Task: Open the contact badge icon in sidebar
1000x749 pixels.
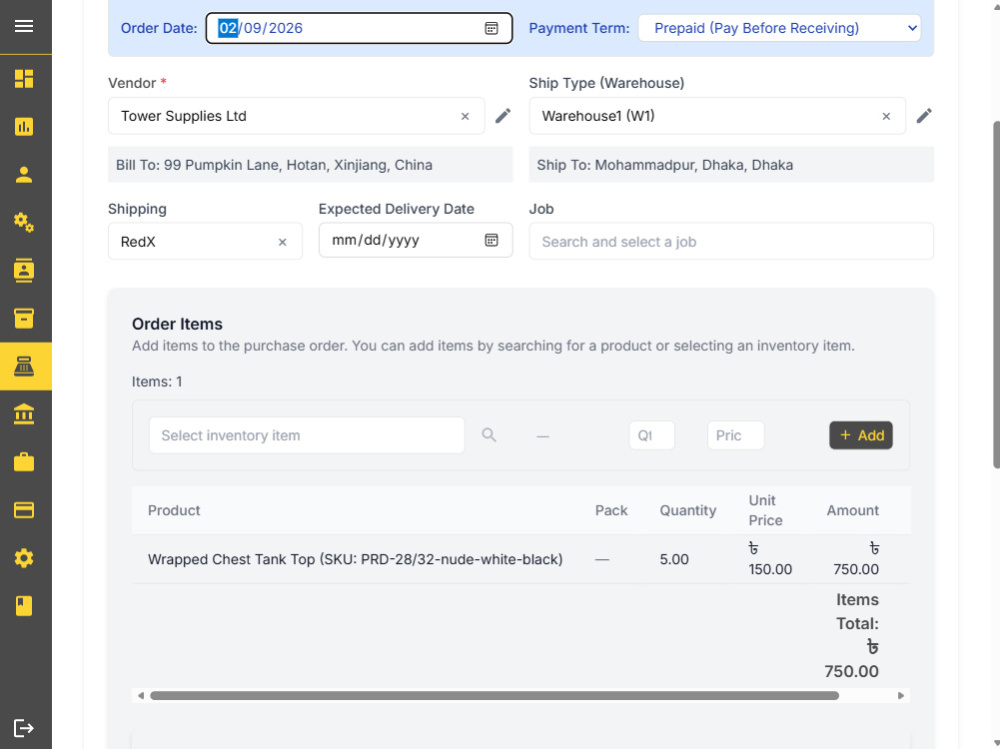Action: [x=24, y=271]
